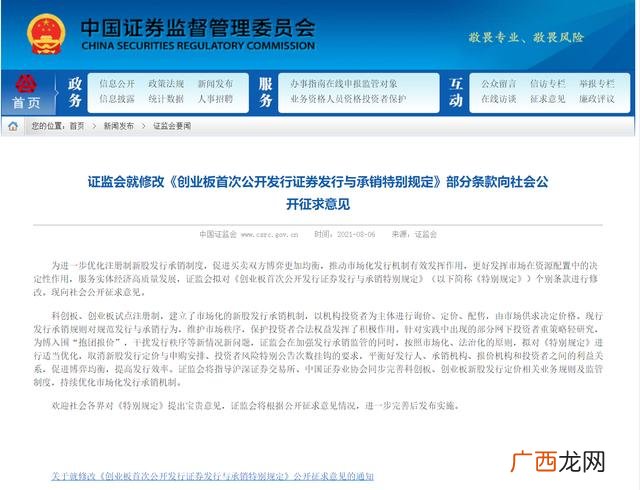Open 人事招聘 menu item

tap(215, 99)
